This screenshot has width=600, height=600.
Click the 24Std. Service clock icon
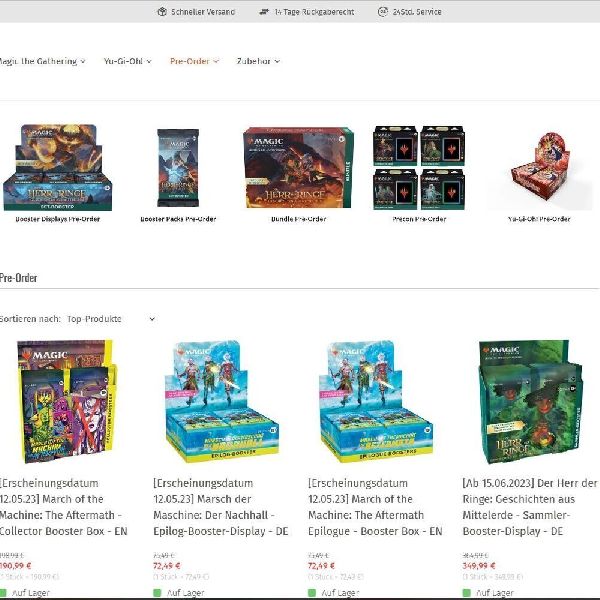tap(383, 12)
